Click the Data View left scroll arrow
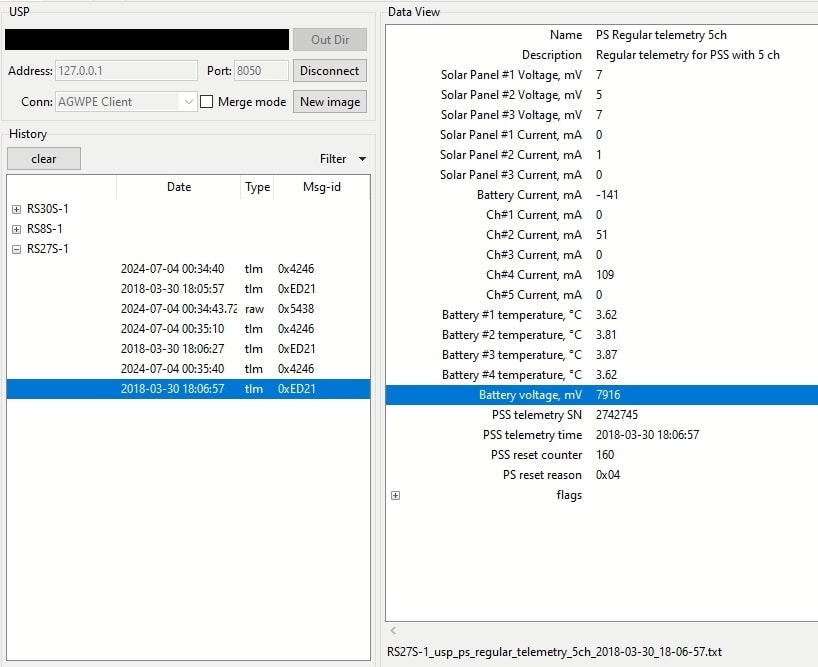Image resolution: width=818 pixels, height=667 pixels. click(393, 630)
